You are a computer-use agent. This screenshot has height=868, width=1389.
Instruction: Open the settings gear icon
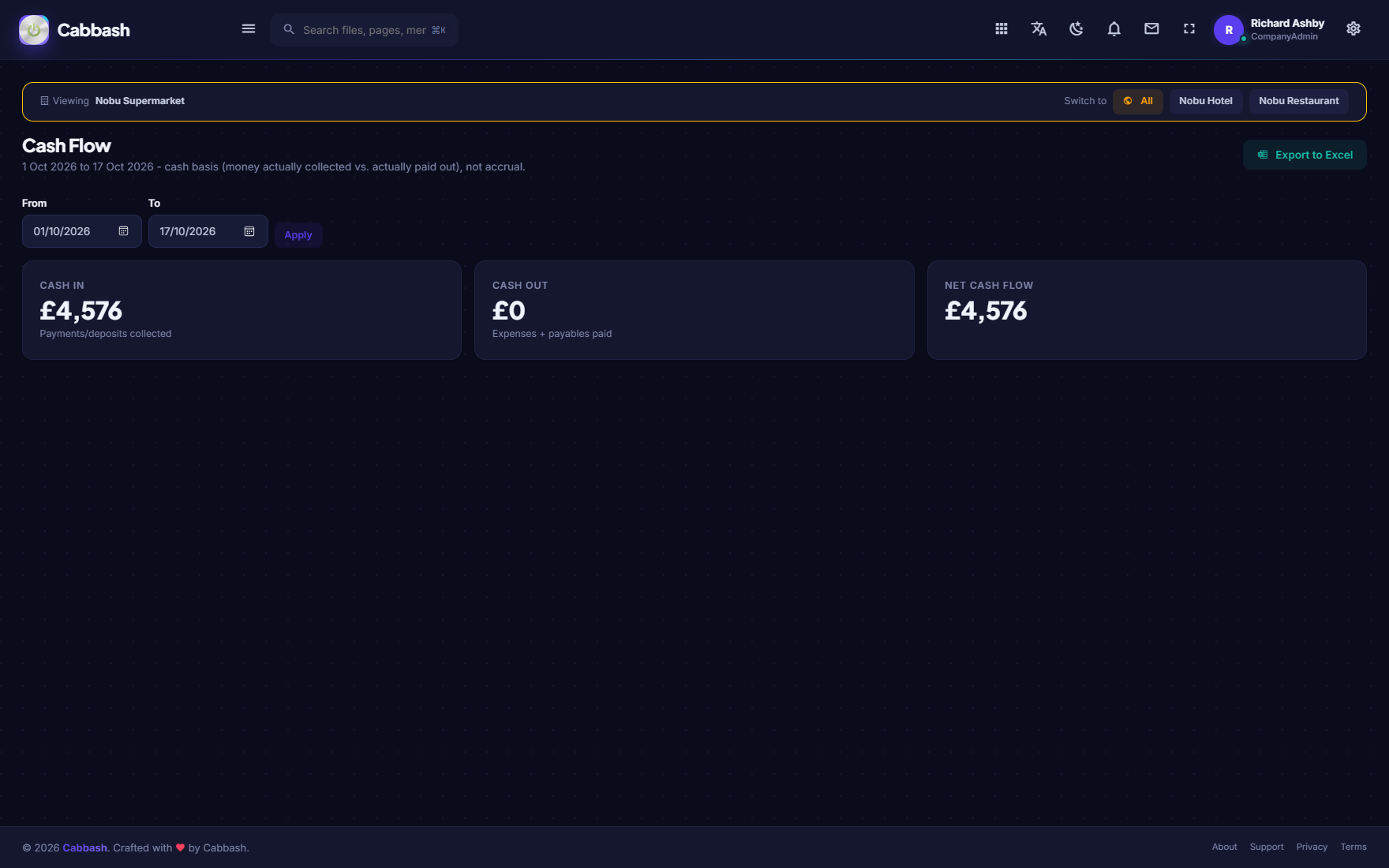point(1353,29)
